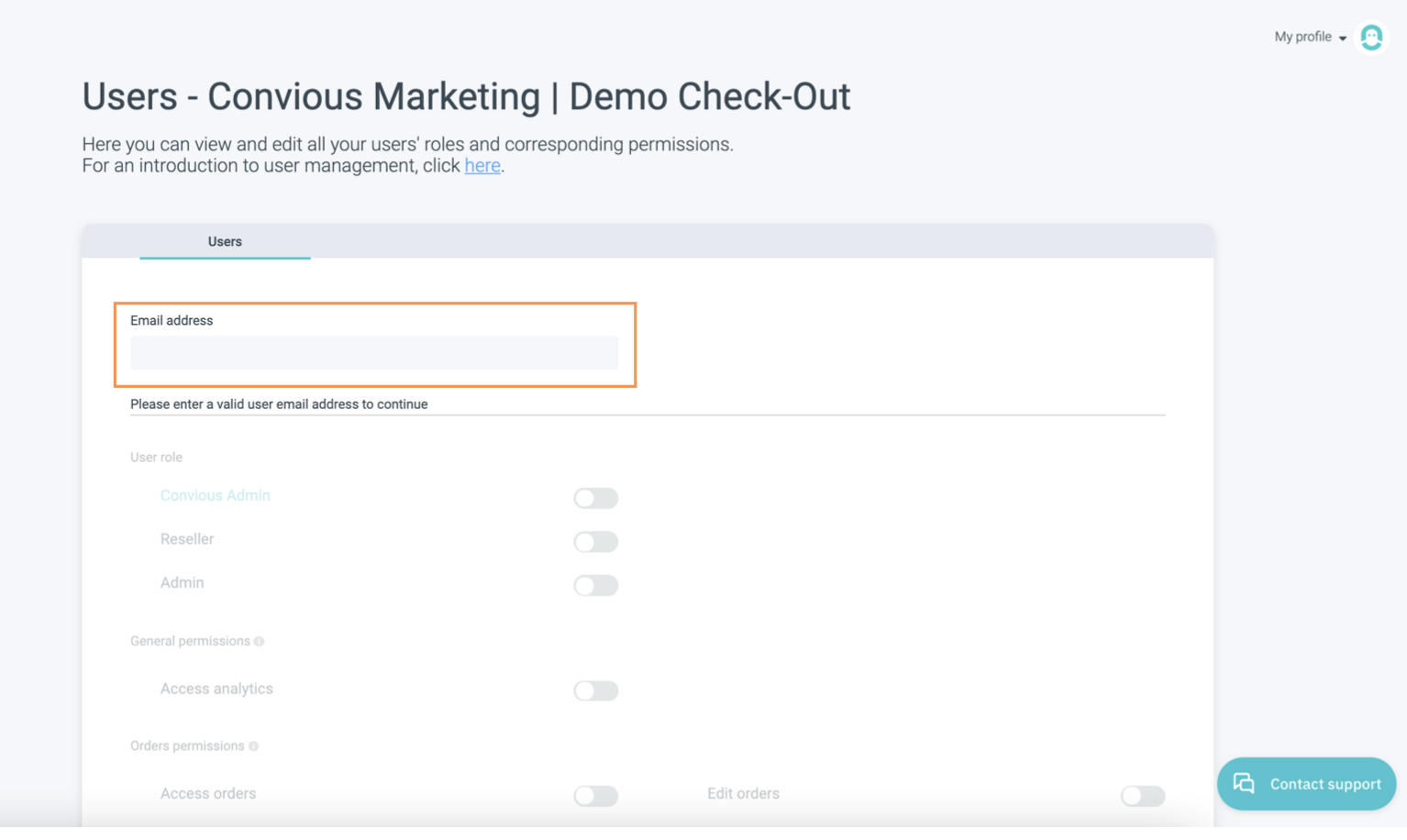1407x840 pixels.
Task: Click the Contact support button
Action: coord(1306,784)
